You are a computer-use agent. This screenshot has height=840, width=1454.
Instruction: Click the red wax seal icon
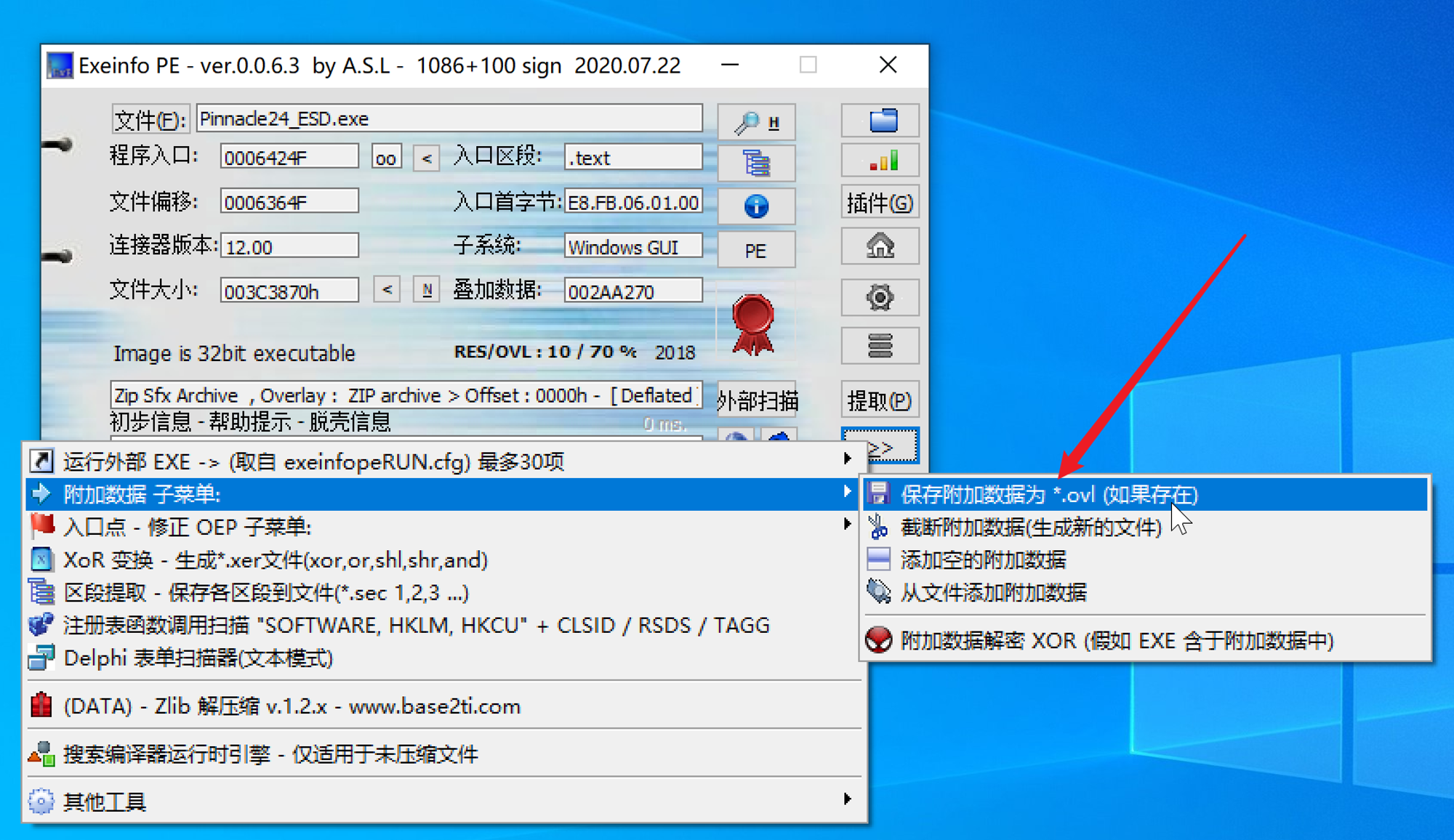753,324
